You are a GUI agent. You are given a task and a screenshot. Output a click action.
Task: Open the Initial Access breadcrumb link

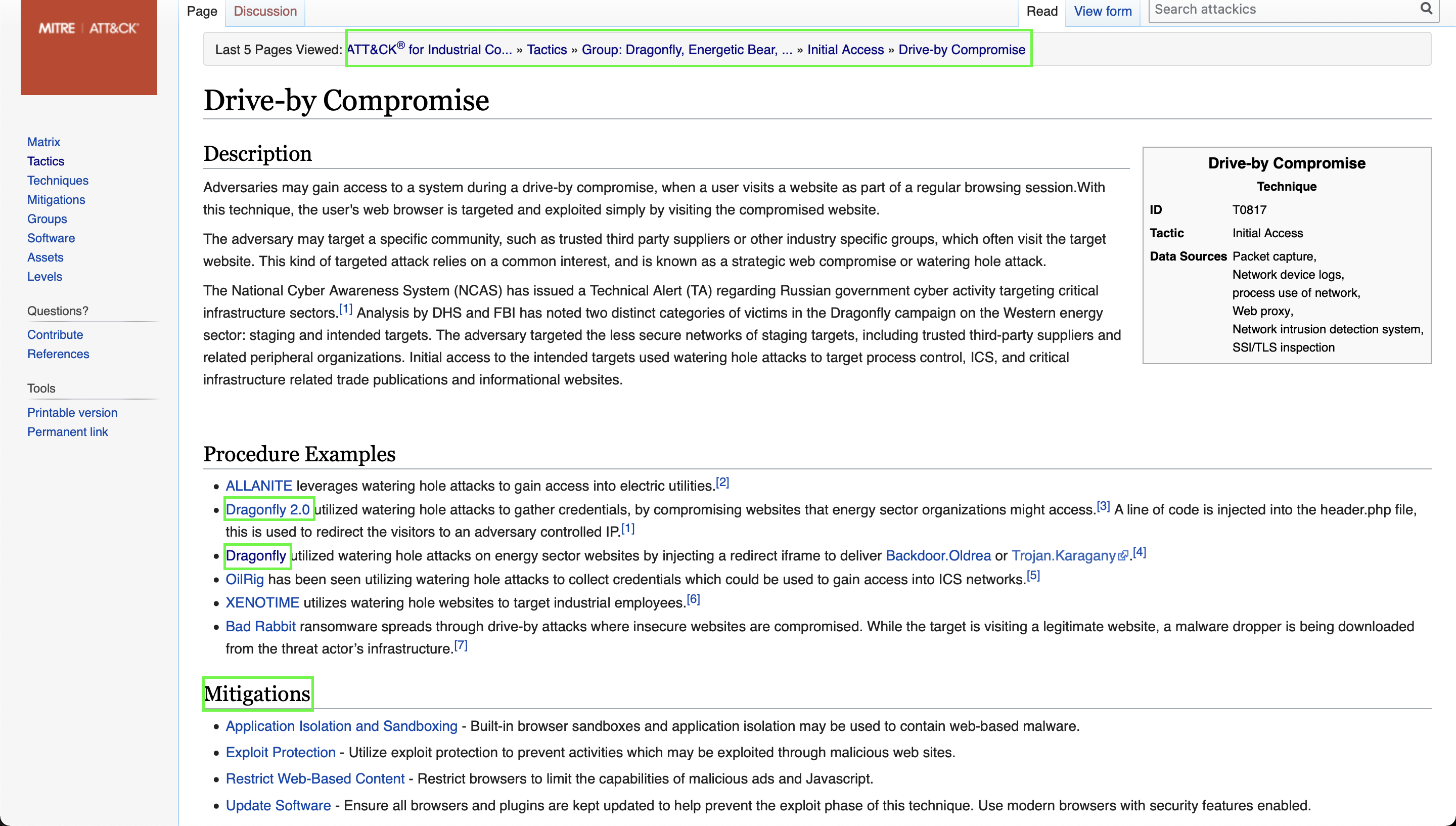[x=845, y=50]
